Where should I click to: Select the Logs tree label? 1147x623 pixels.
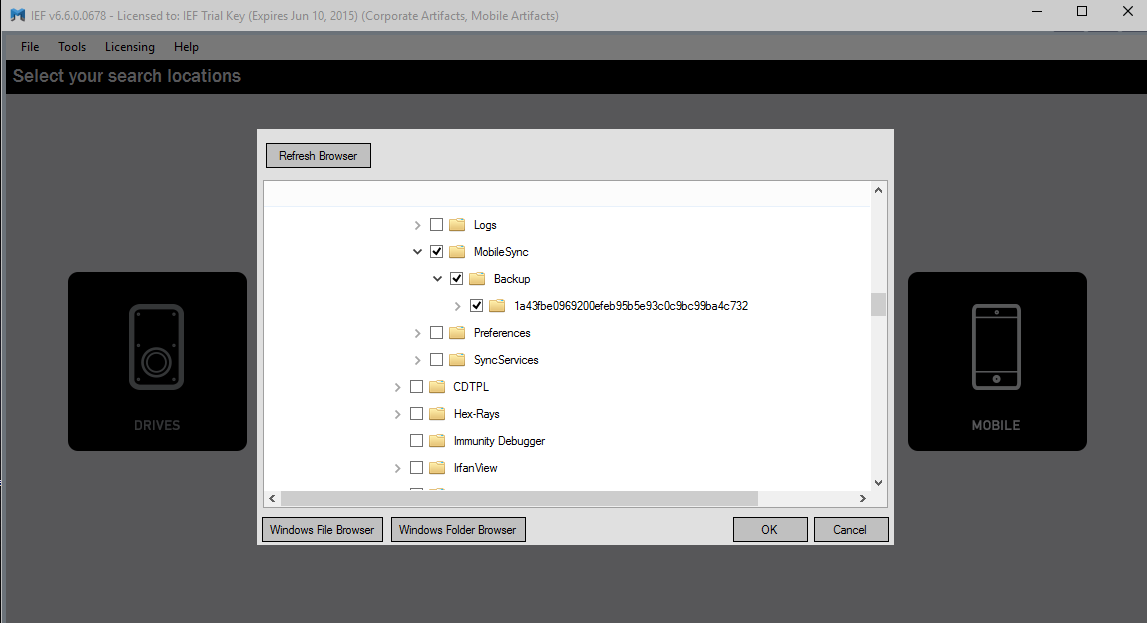pos(485,225)
